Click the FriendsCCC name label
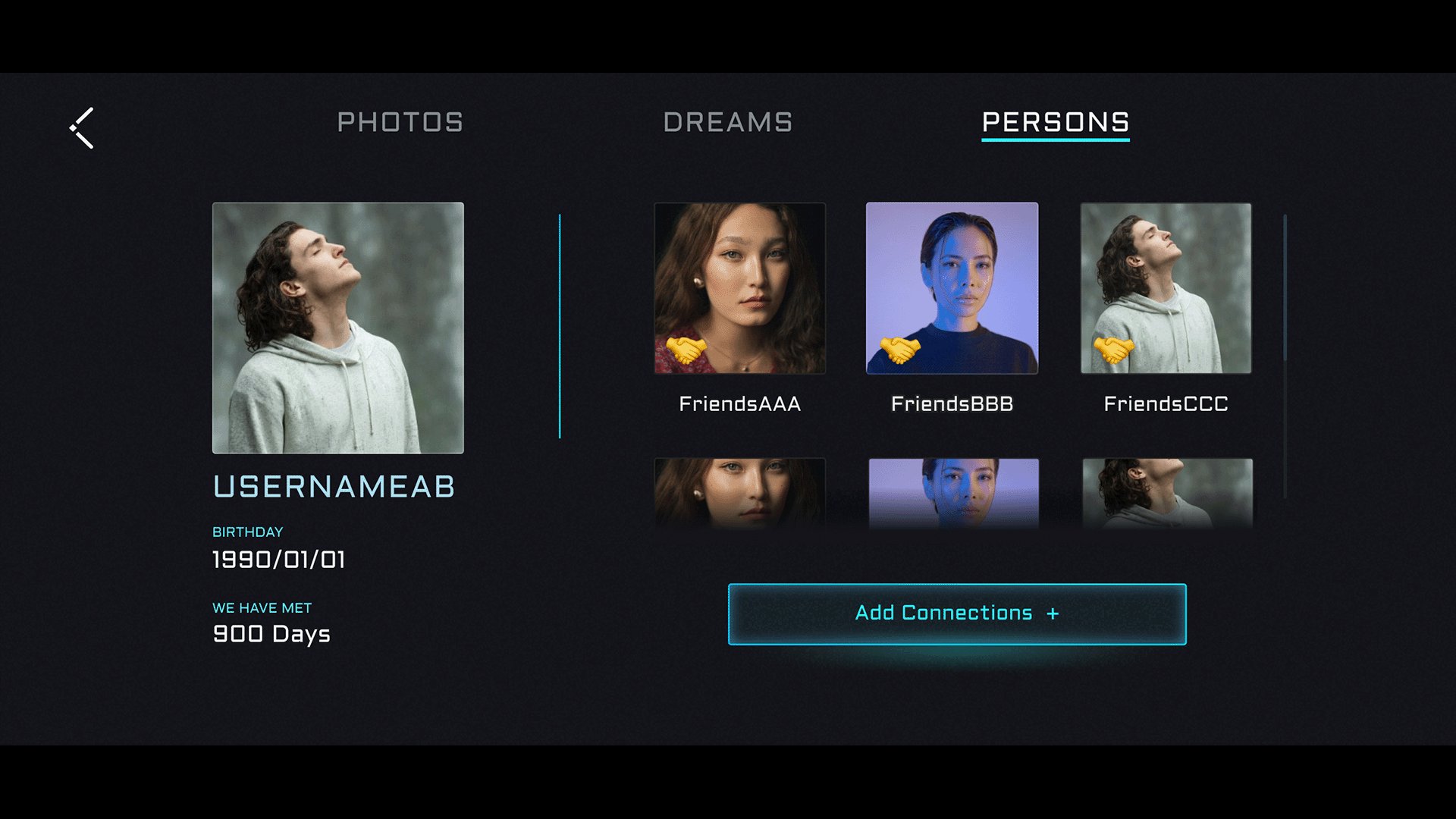The image size is (1456, 819). pos(1166,404)
